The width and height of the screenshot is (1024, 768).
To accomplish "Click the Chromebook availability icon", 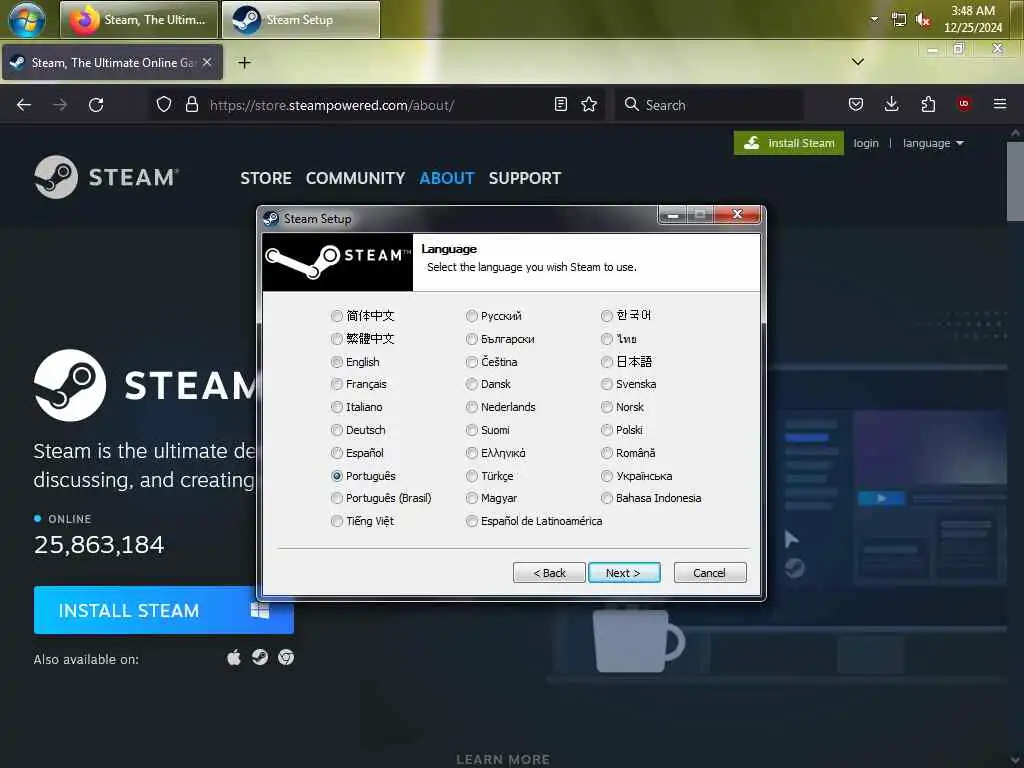I will [x=286, y=657].
